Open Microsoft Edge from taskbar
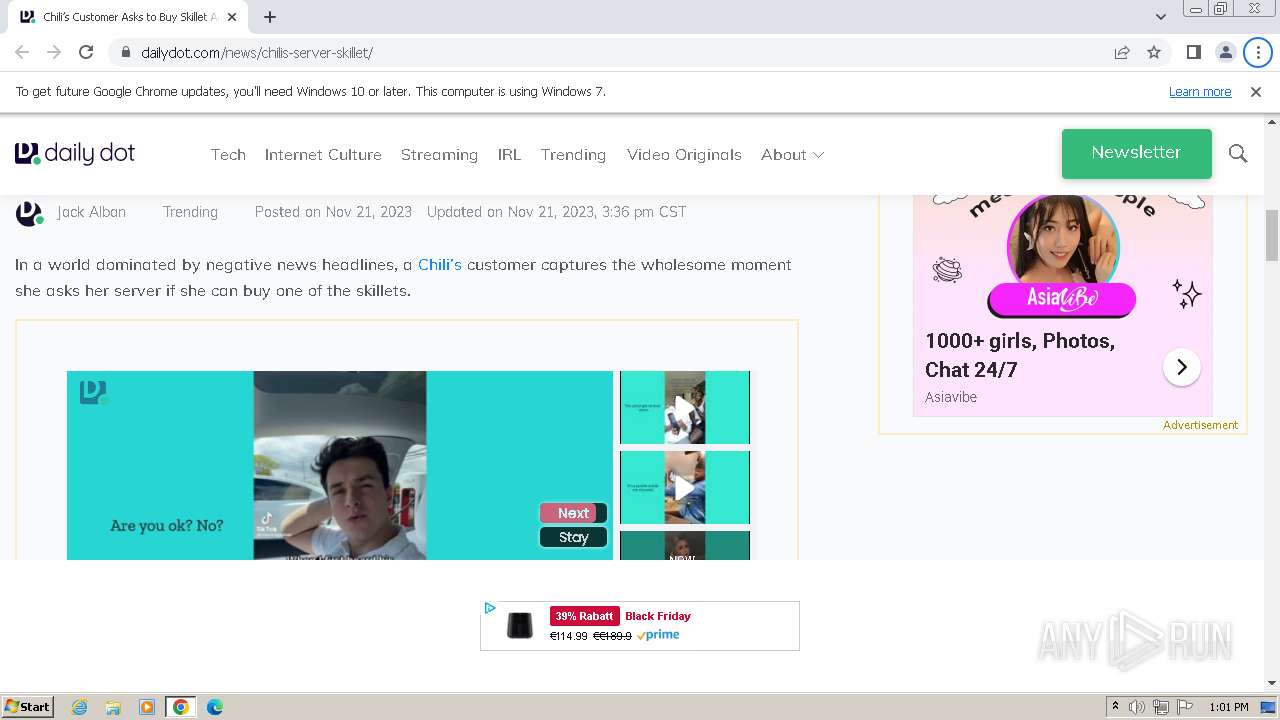 pyautogui.click(x=215, y=707)
